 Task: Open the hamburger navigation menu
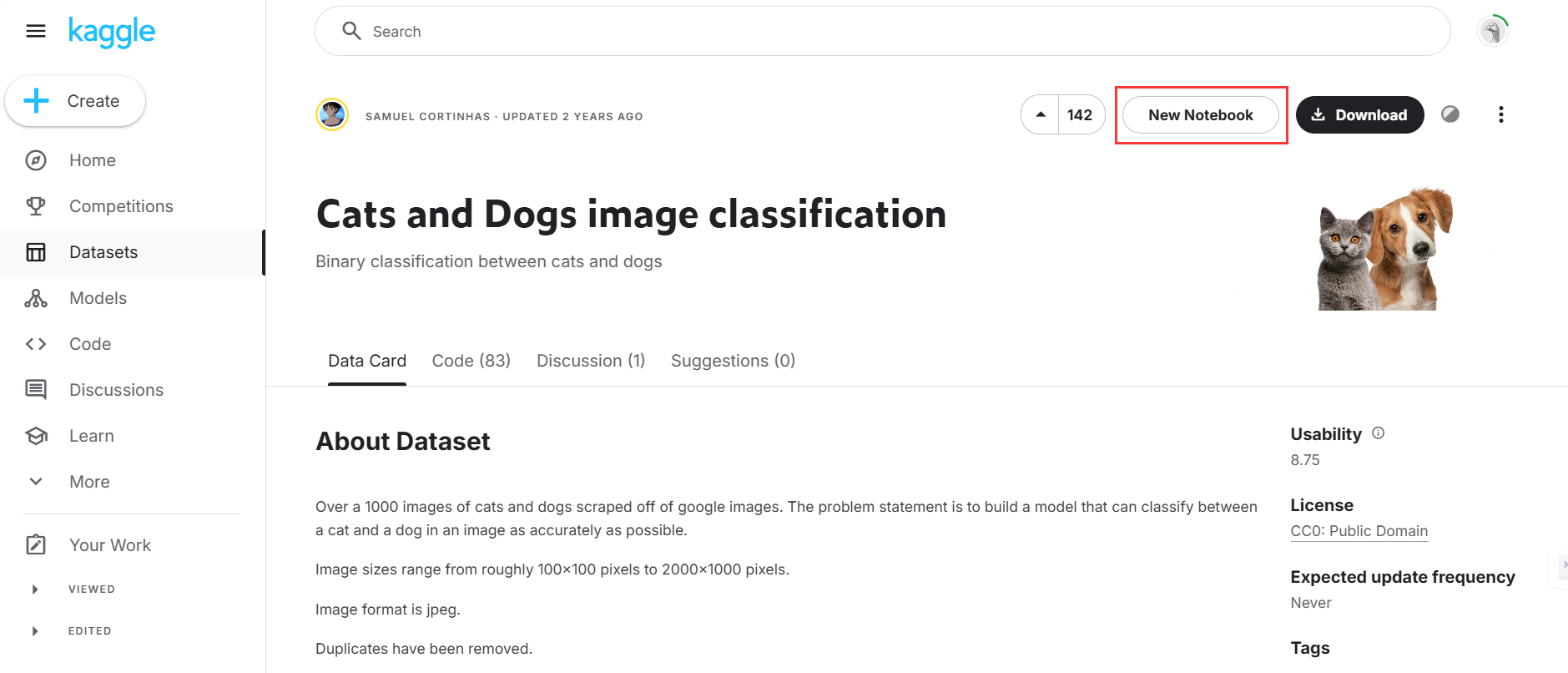(36, 32)
